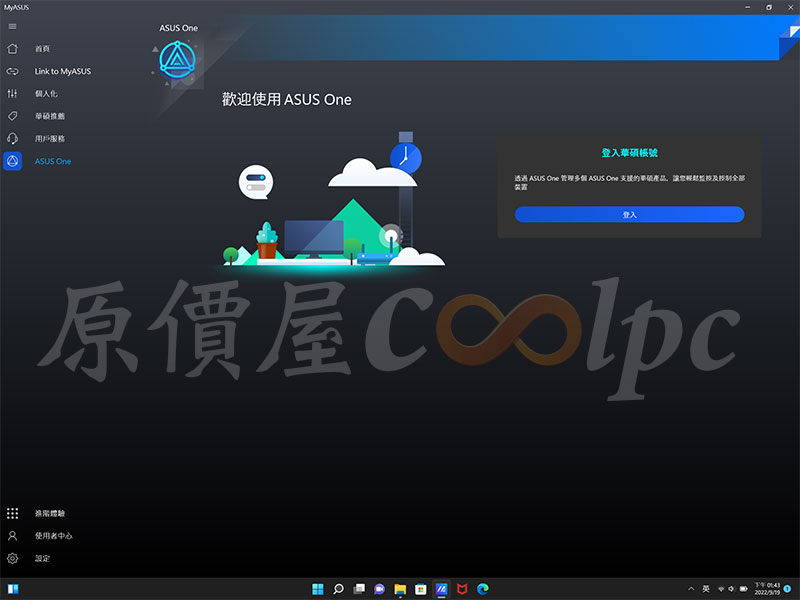Viewport: 800px width, 600px height.
Task: Click the 歡迎使用 ASUS One heading
Action: point(287,99)
